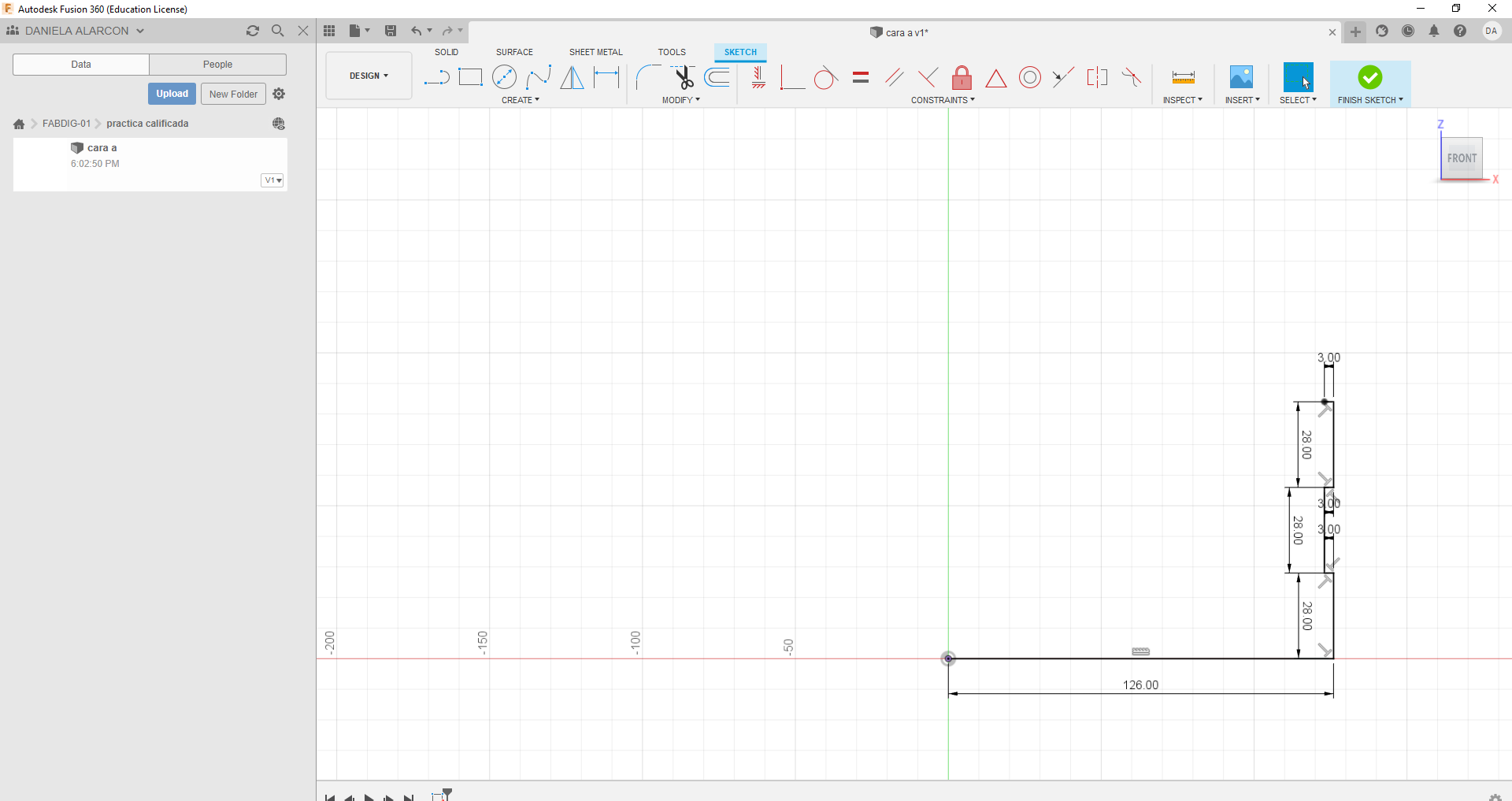The width and height of the screenshot is (1512, 801).
Task: Select the Rectangle sketch tool
Action: [470, 77]
